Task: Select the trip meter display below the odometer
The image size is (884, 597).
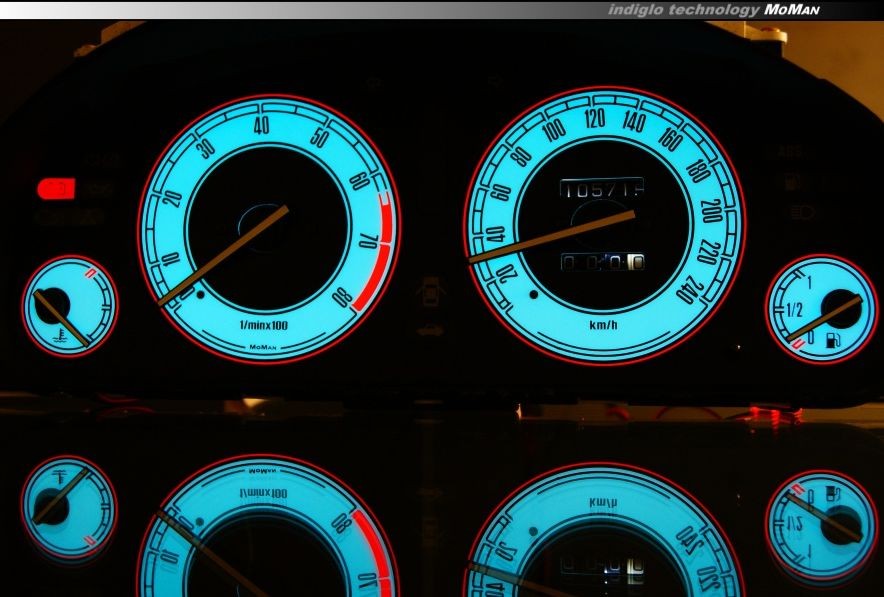Action: tap(603, 262)
